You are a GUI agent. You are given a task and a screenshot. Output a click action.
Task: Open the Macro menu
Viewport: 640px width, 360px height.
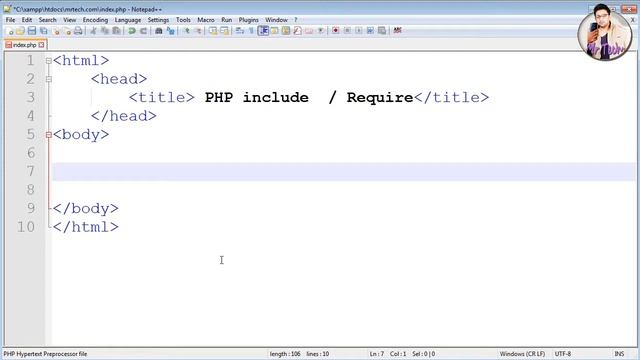tap(206, 20)
